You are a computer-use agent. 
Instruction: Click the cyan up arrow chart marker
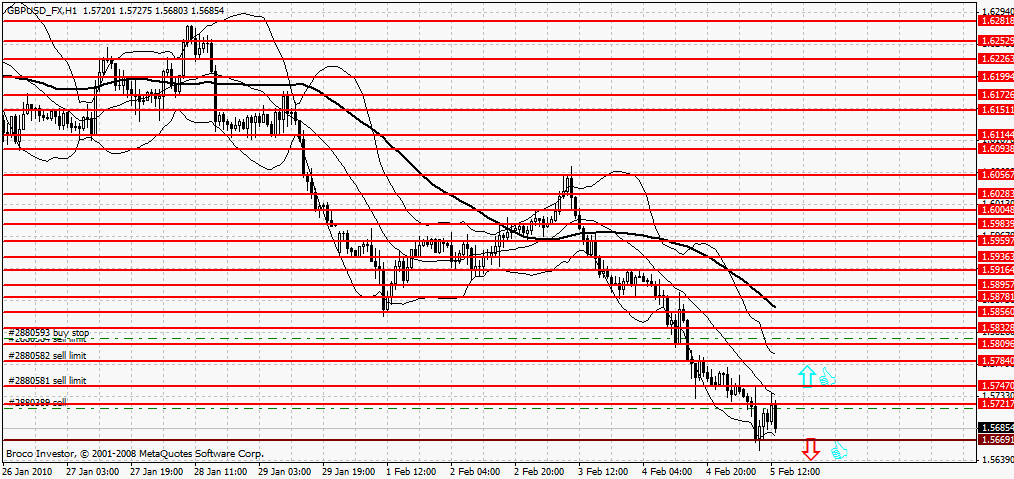(806, 376)
